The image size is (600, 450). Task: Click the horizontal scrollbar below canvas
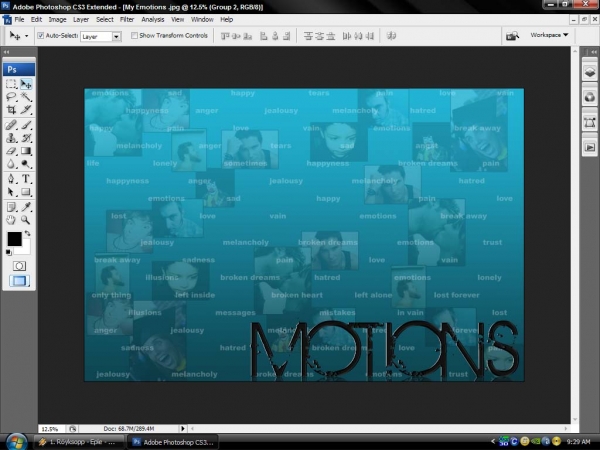tap(379, 429)
